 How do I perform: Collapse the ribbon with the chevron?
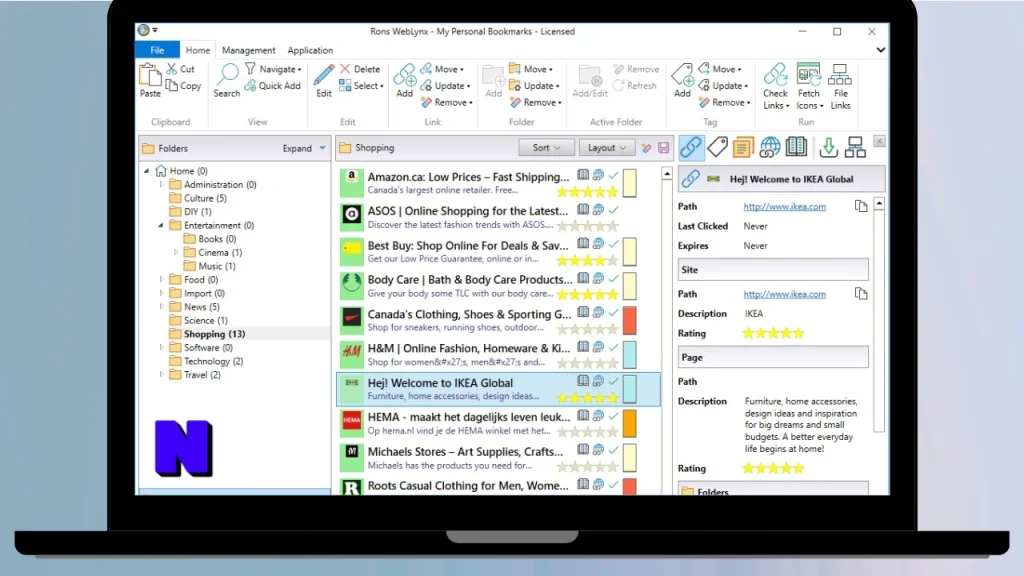pos(880,50)
